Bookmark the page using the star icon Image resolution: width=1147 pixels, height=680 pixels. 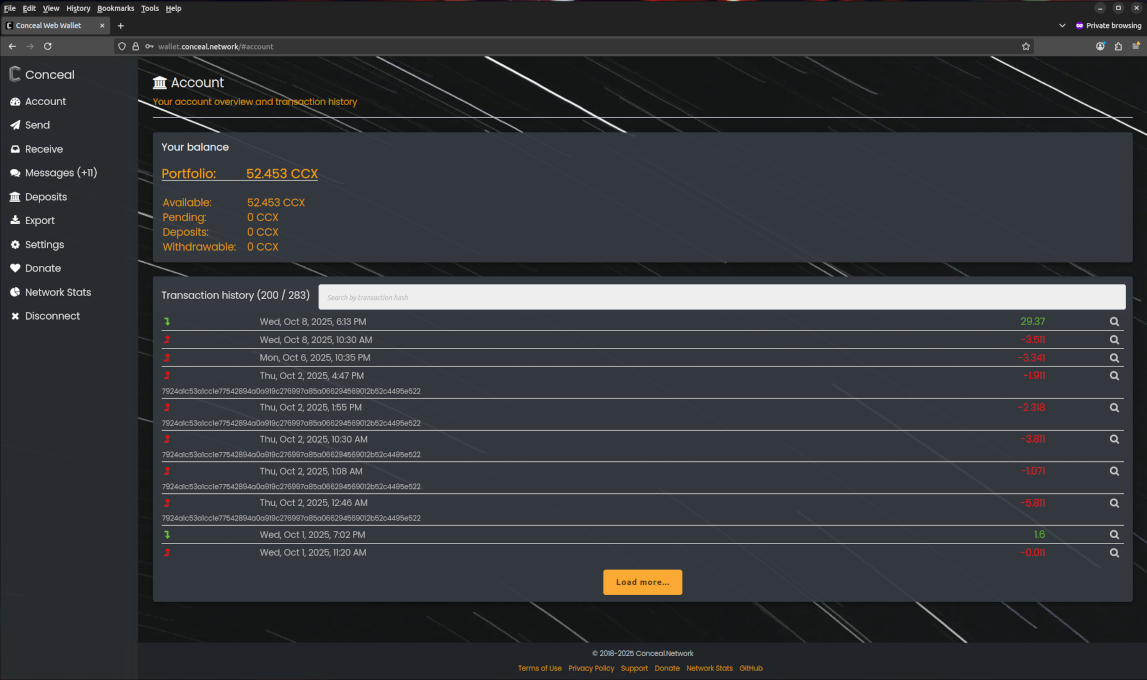[1026, 46]
